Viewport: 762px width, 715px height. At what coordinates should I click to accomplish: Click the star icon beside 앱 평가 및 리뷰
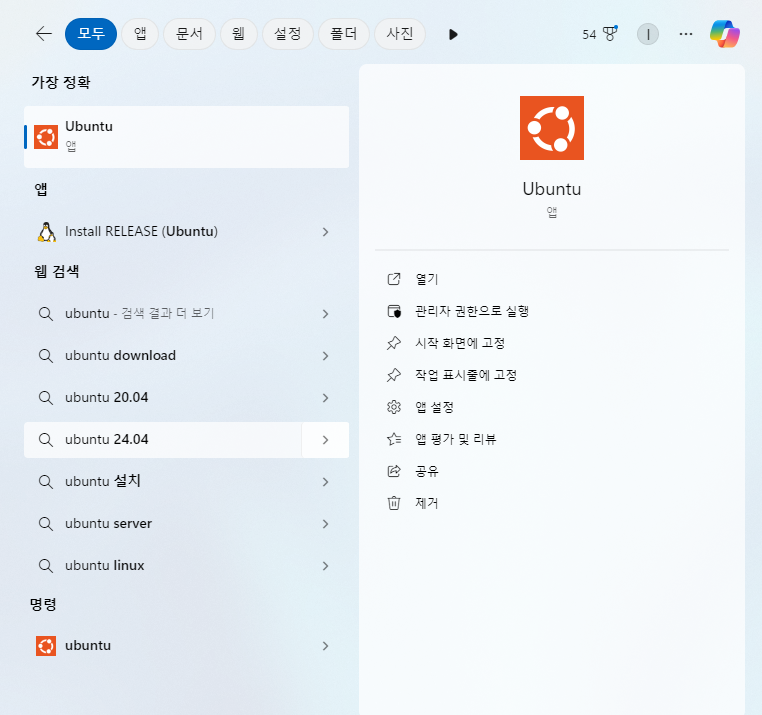pyautogui.click(x=394, y=439)
